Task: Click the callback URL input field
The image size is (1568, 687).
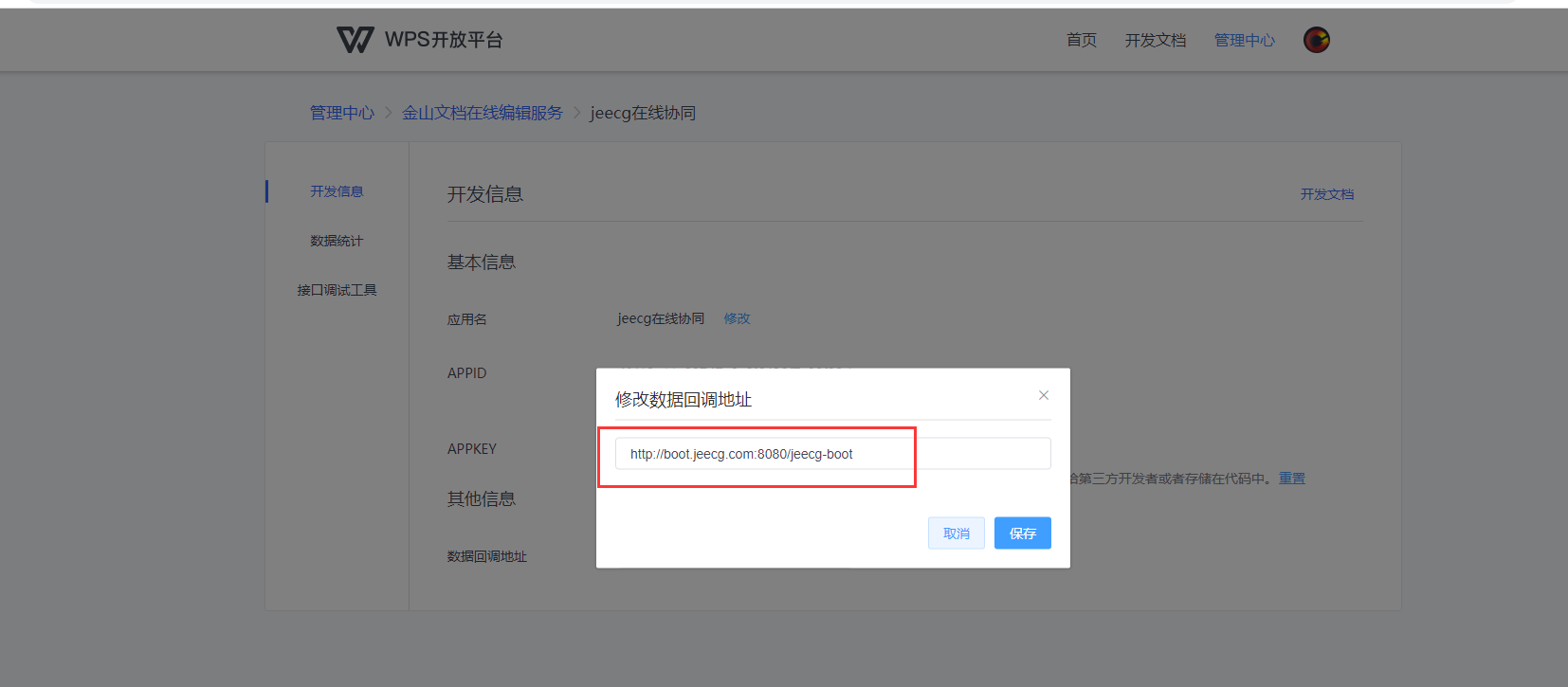Action: 833,454
